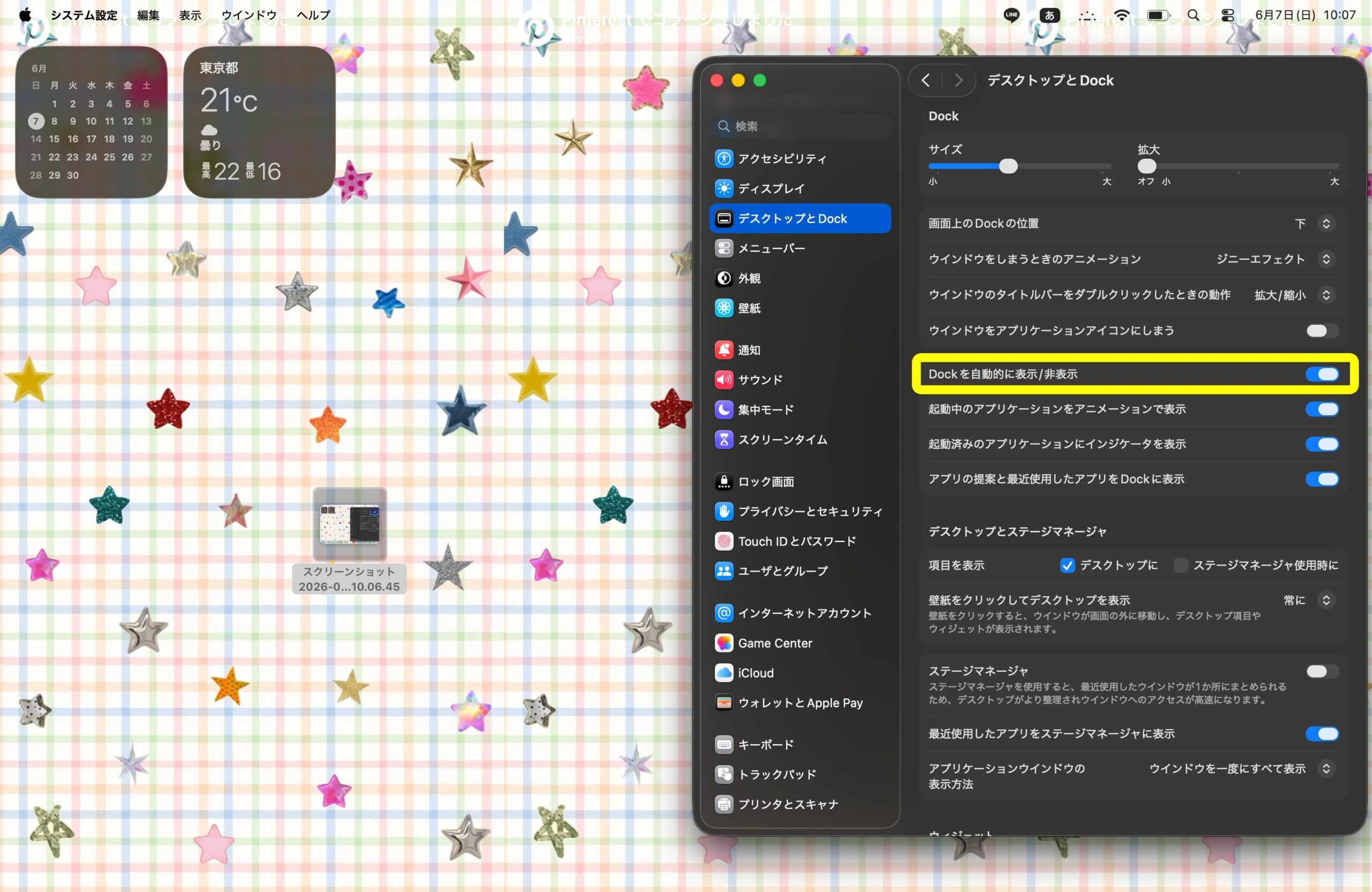Image resolution: width=1372 pixels, height=892 pixels.
Task: Check ステージマネージャ使用時に checkbox
Action: click(x=1181, y=565)
